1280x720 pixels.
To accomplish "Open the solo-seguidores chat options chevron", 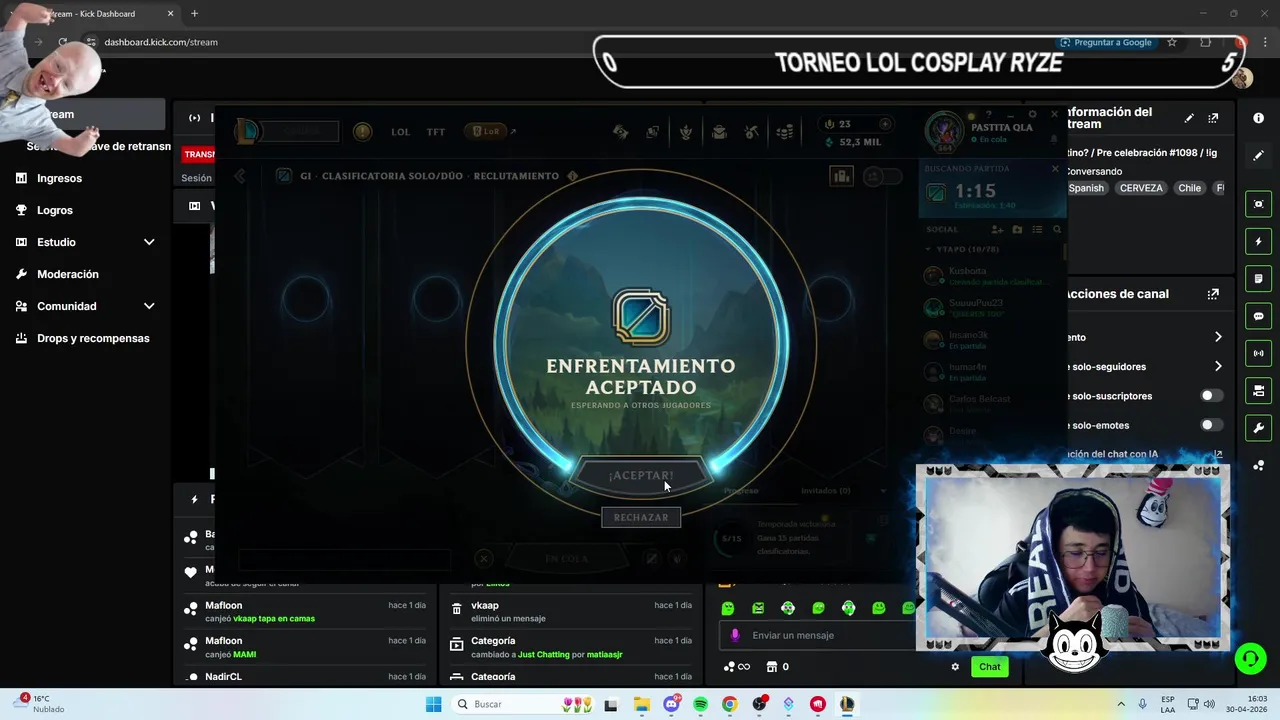I will pyautogui.click(x=1217, y=367).
